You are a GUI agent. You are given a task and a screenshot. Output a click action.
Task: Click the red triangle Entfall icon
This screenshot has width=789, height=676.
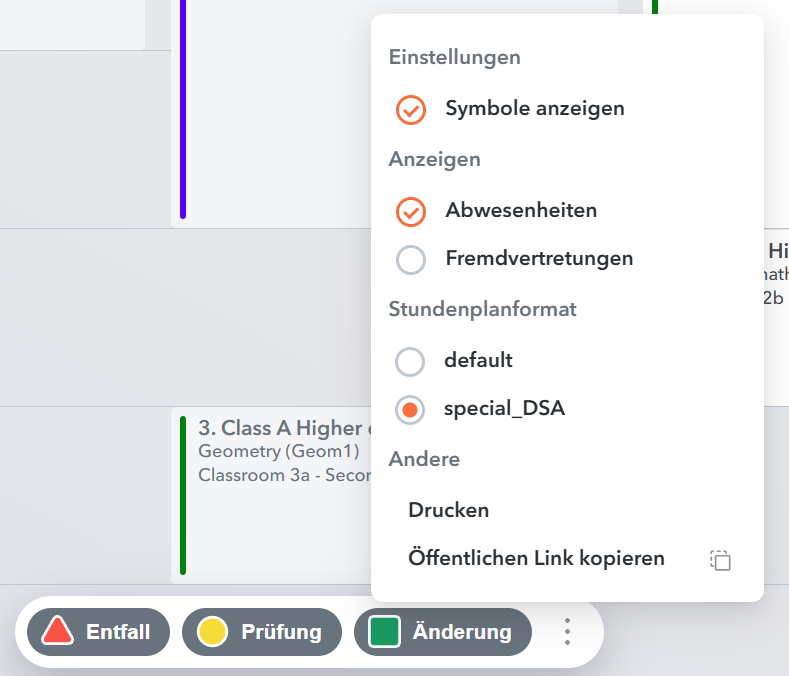point(58,632)
